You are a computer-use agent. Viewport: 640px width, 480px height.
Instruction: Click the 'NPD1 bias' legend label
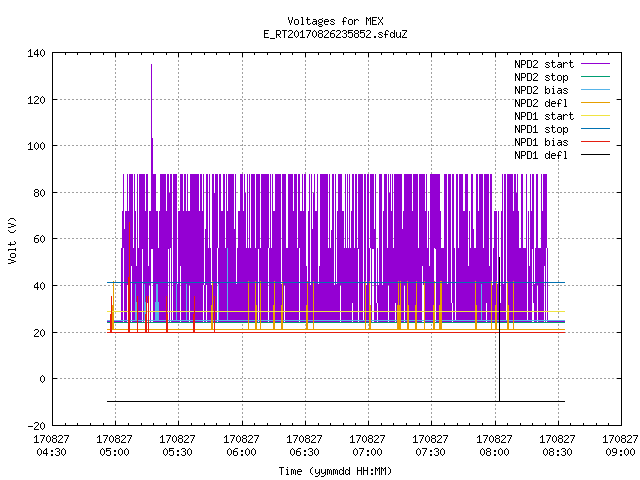(541, 142)
